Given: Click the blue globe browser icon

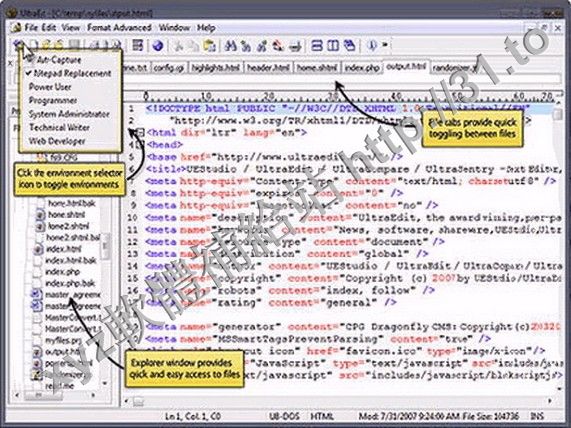Looking at the screenshot, I should (x=157, y=46).
